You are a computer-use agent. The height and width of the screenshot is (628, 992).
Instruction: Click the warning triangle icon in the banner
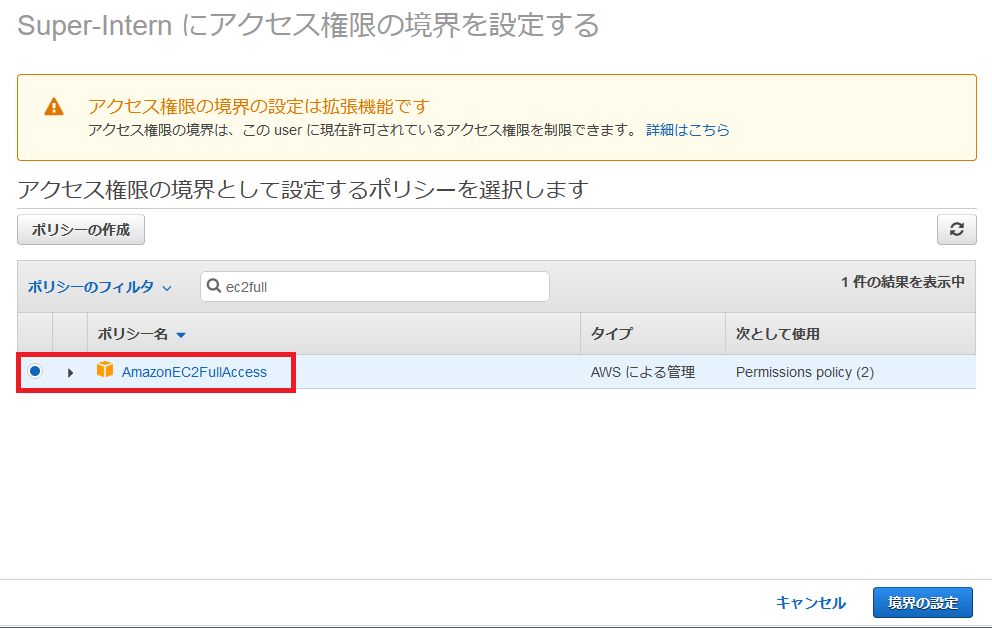point(54,107)
